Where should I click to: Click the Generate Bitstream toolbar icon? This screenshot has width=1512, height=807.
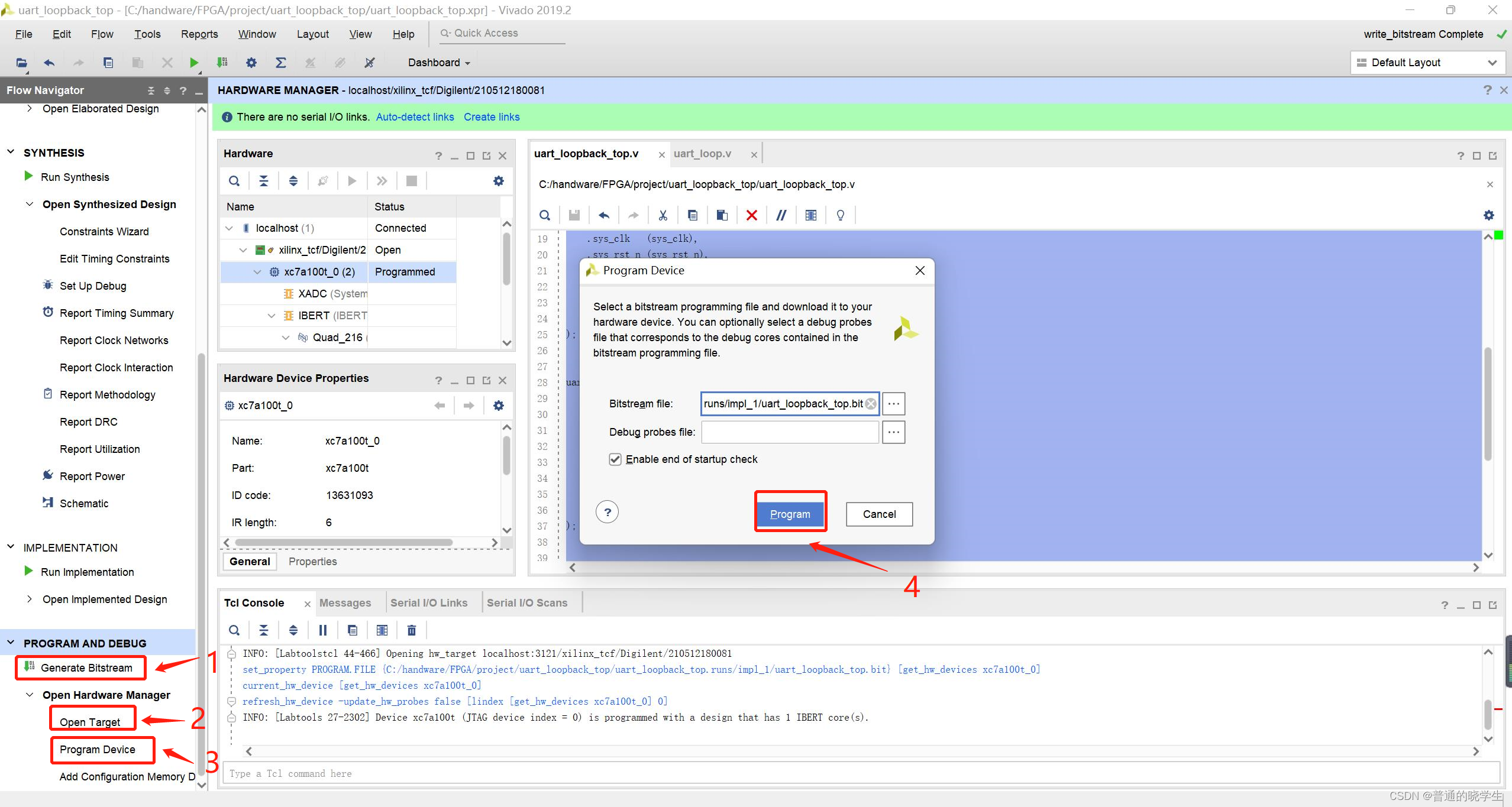point(222,63)
